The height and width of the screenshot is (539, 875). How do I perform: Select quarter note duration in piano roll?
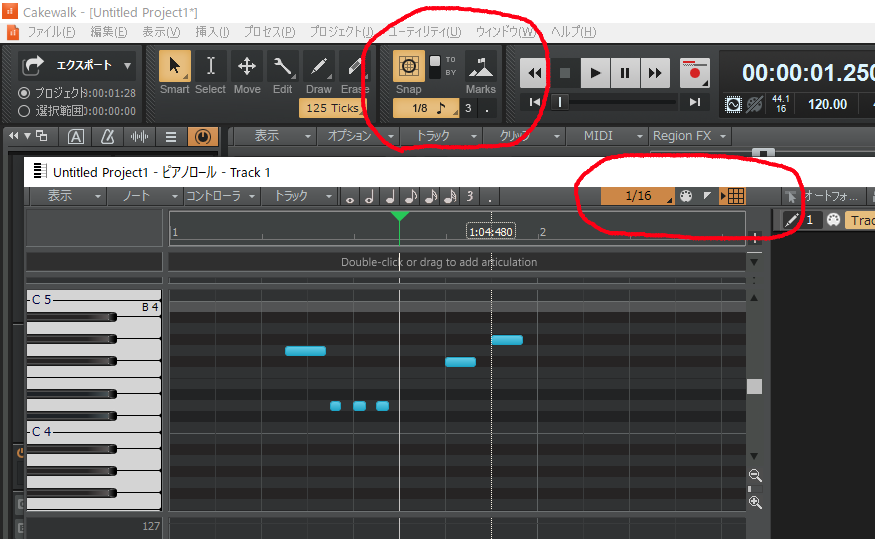click(390, 196)
